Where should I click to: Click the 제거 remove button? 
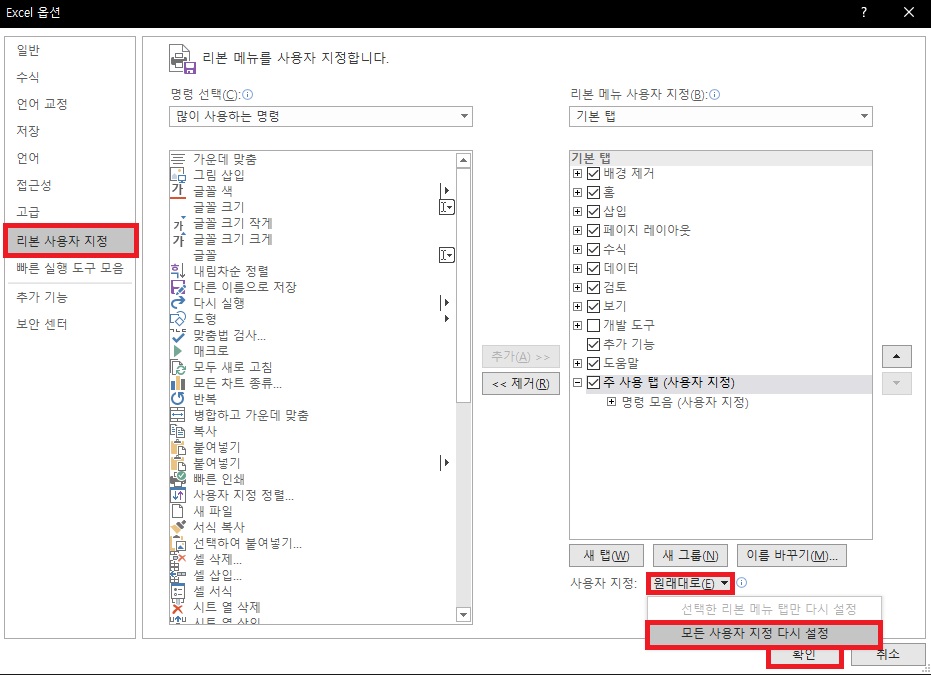point(521,384)
